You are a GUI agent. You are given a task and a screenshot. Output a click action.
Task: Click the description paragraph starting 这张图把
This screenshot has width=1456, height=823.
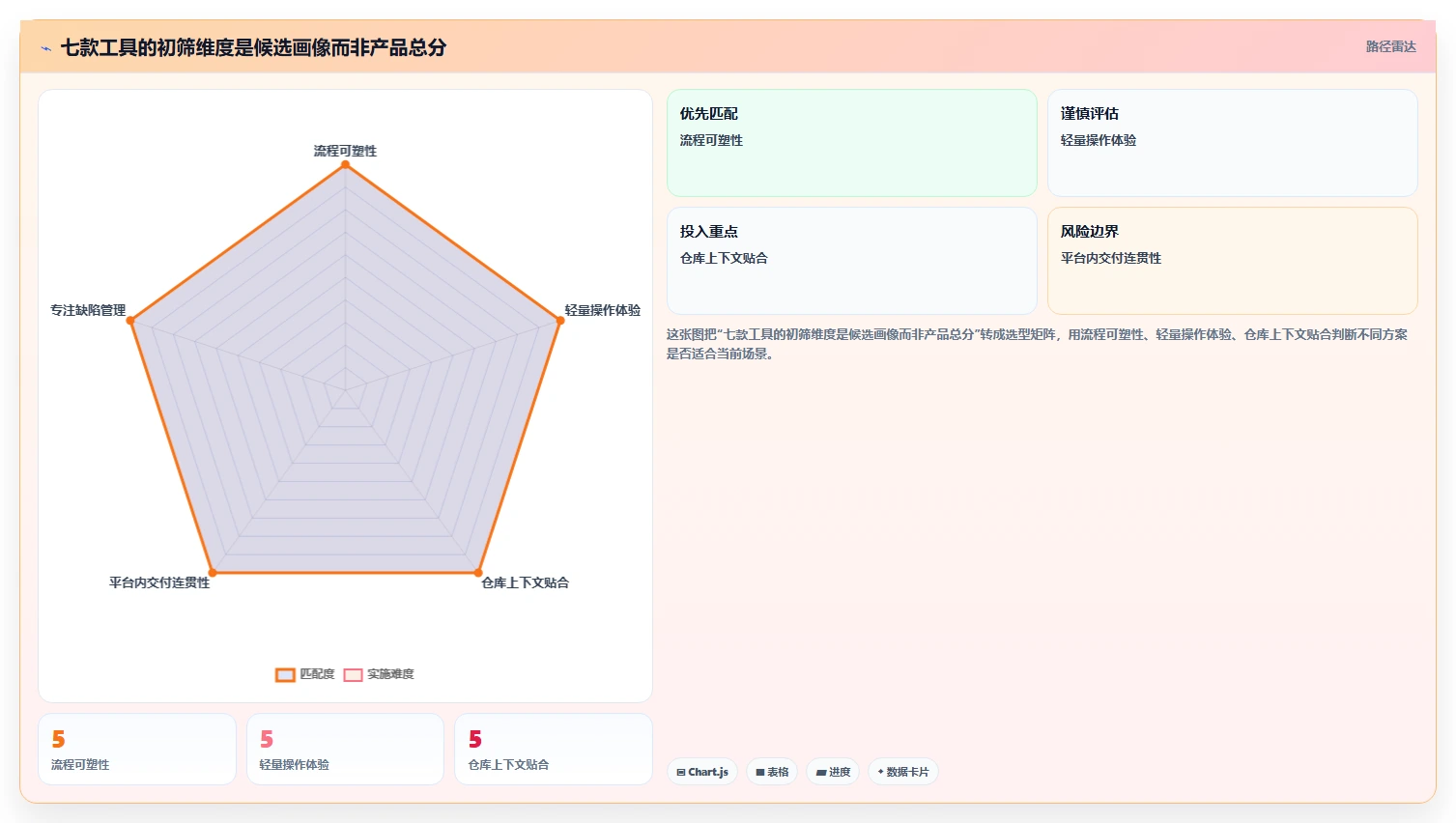[x=1037, y=344]
